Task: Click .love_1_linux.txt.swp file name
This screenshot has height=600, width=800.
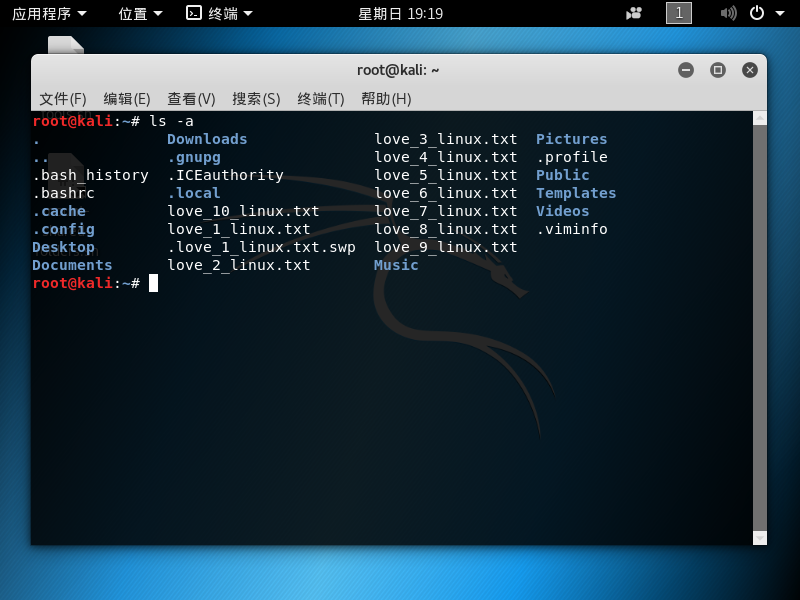Action: [x=261, y=247]
